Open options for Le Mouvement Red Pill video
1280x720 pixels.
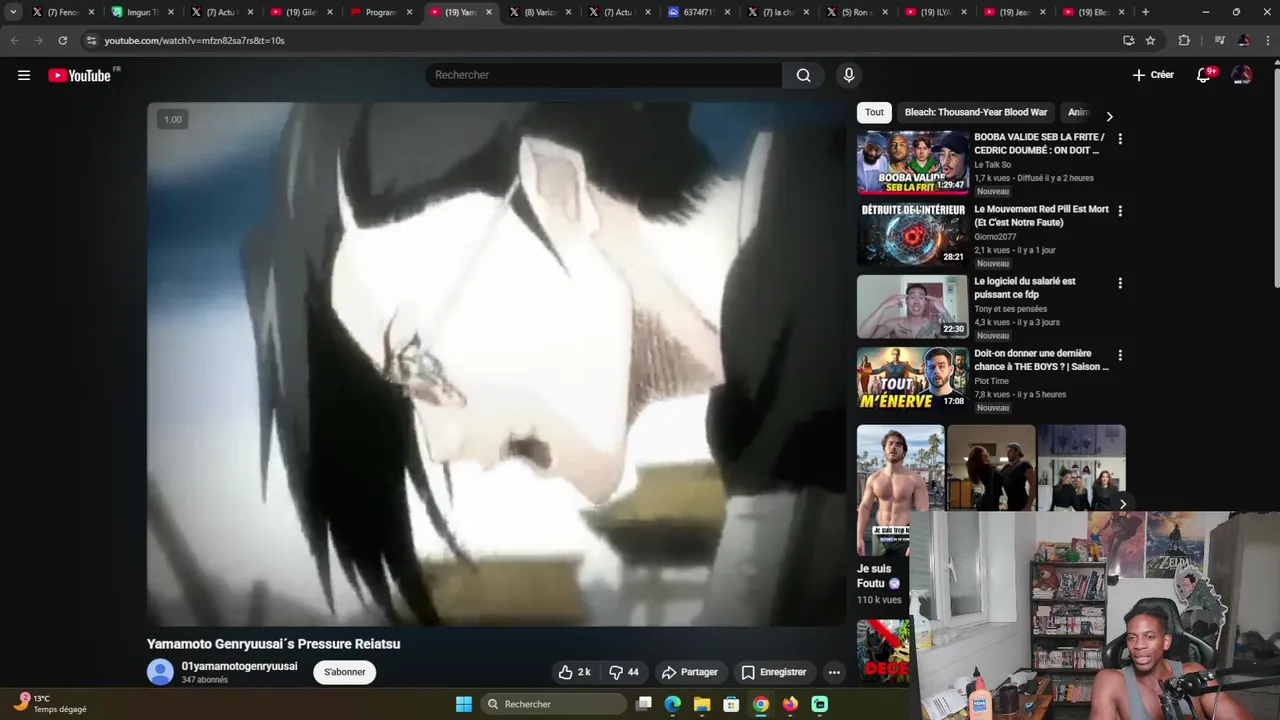click(x=1119, y=211)
